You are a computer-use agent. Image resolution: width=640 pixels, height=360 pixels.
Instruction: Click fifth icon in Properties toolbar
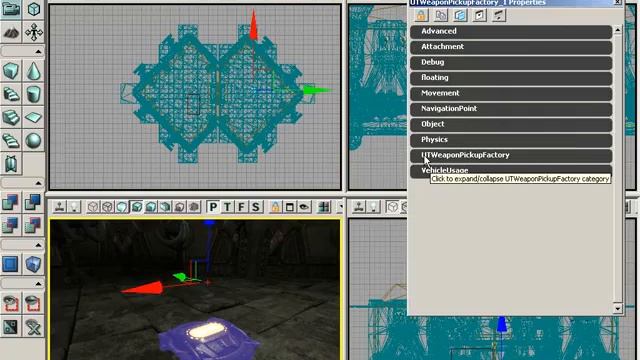(x=499, y=16)
